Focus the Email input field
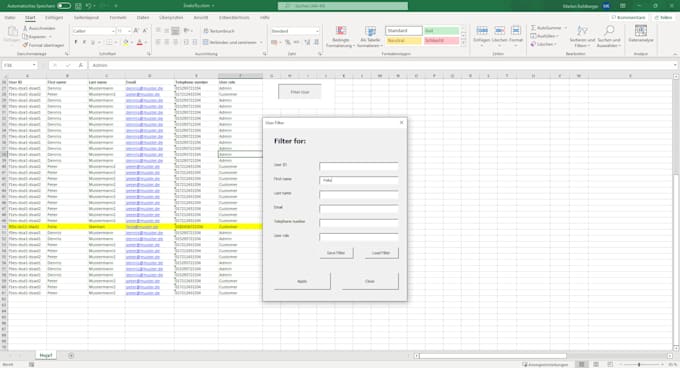The image size is (680, 368). pos(359,208)
